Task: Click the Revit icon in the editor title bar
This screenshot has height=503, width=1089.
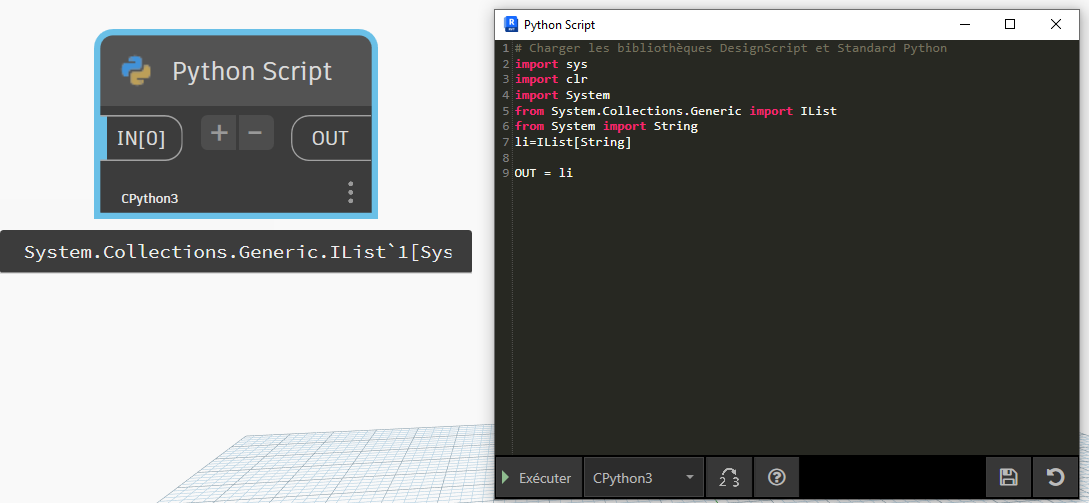Action: coord(511,24)
